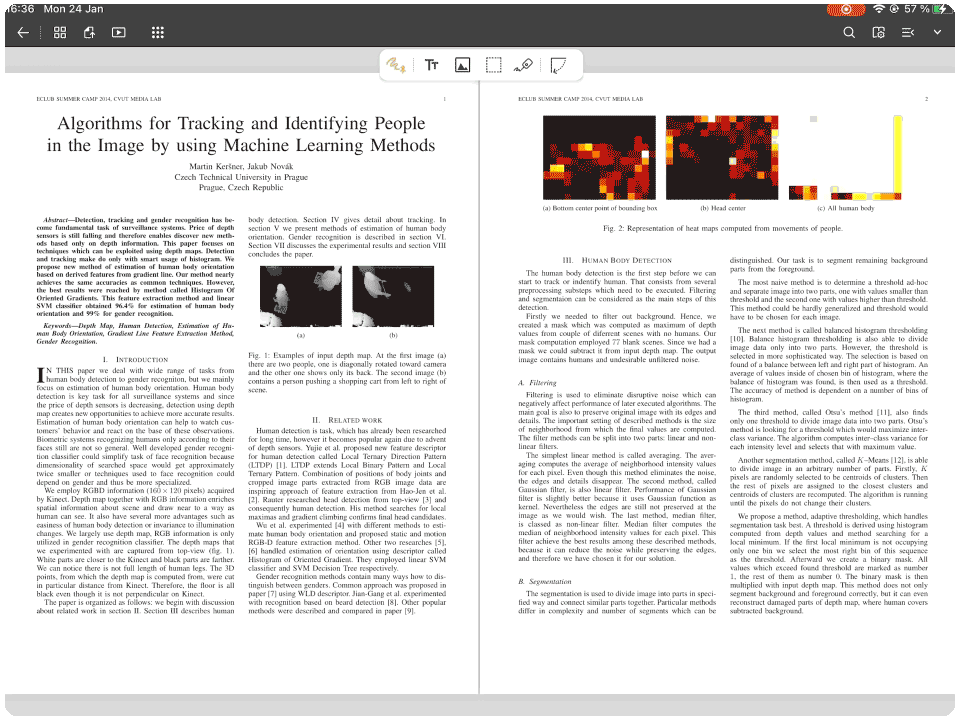Screen dimensions: 960x720
Task: Click the '(c) All human body' label
Action: pos(846,208)
